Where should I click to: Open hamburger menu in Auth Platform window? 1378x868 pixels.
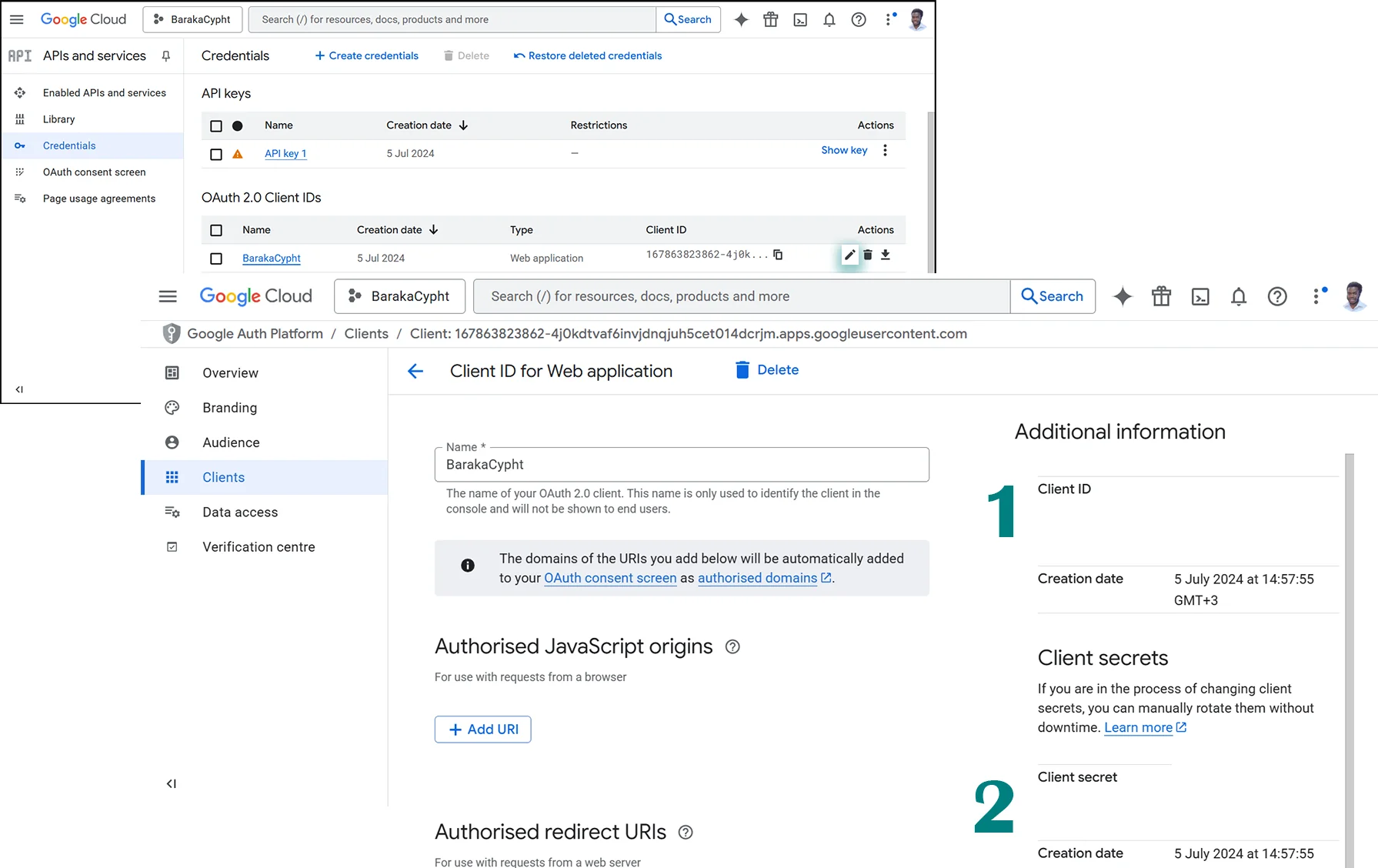pyautogui.click(x=168, y=296)
